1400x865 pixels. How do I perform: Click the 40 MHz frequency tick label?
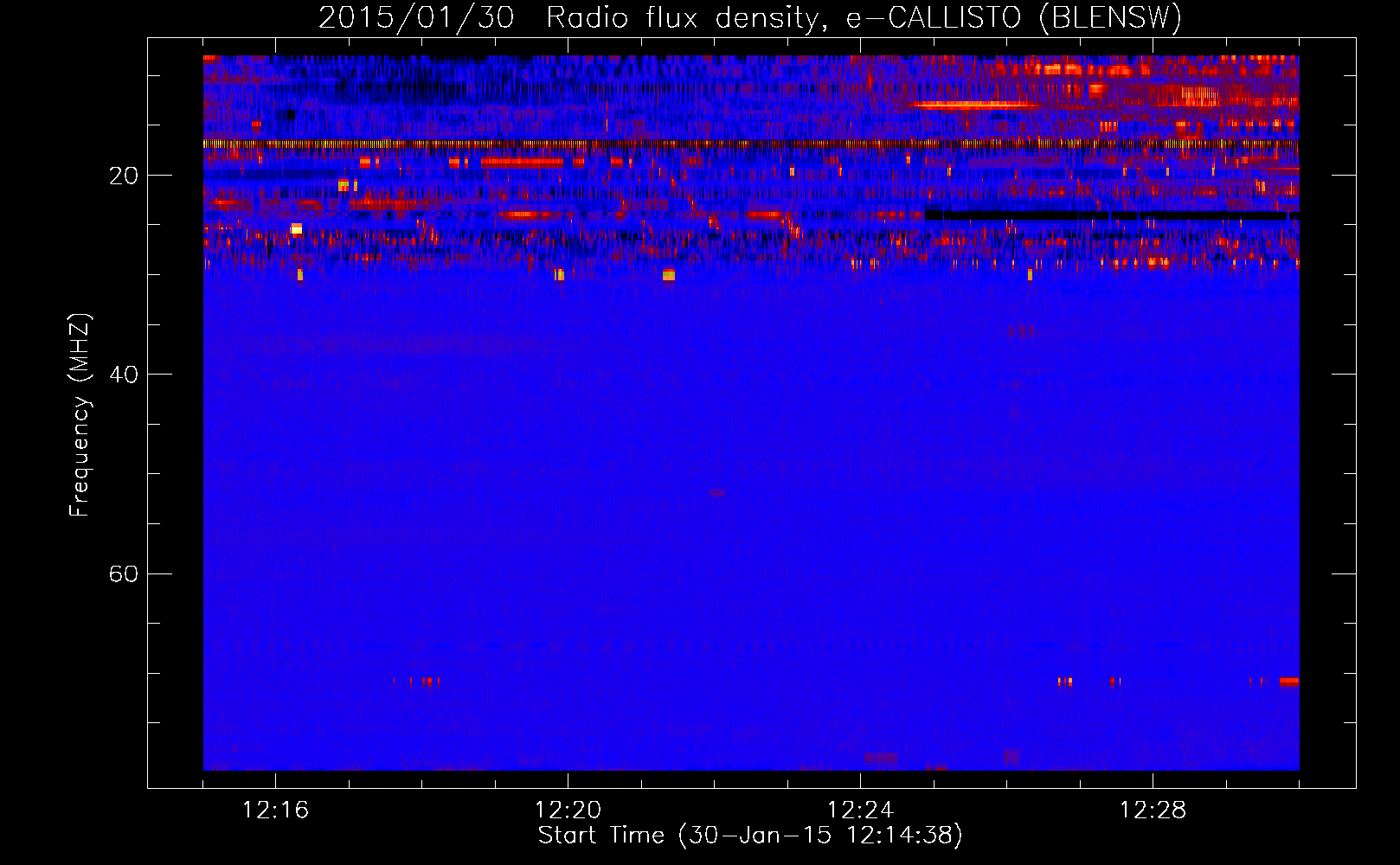[124, 375]
